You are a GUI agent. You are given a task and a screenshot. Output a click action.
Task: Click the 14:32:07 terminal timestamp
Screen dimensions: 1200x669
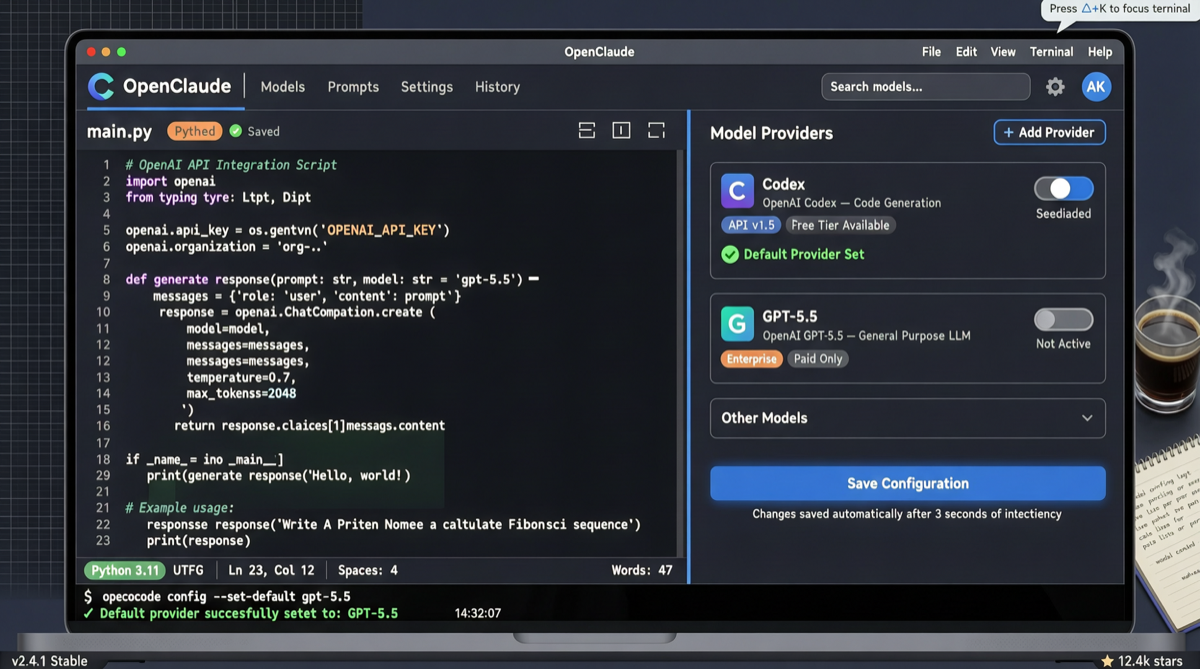click(x=478, y=613)
